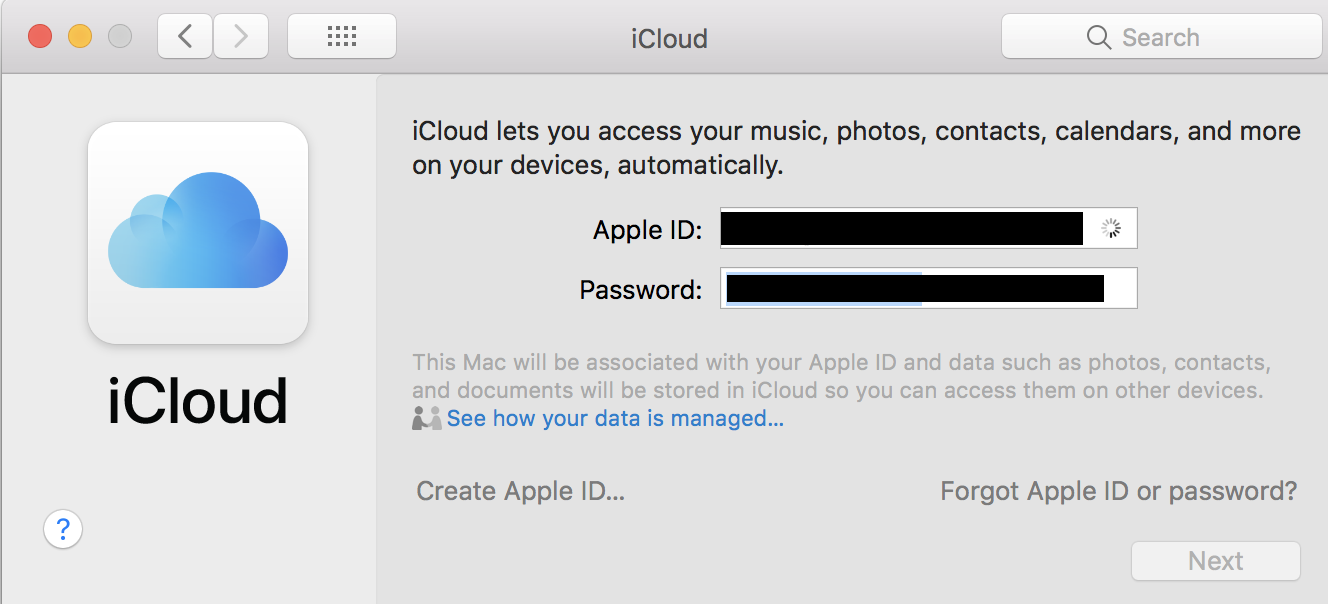
Task: Close the iCloud preferences window
Action: [x=40, y=37]
